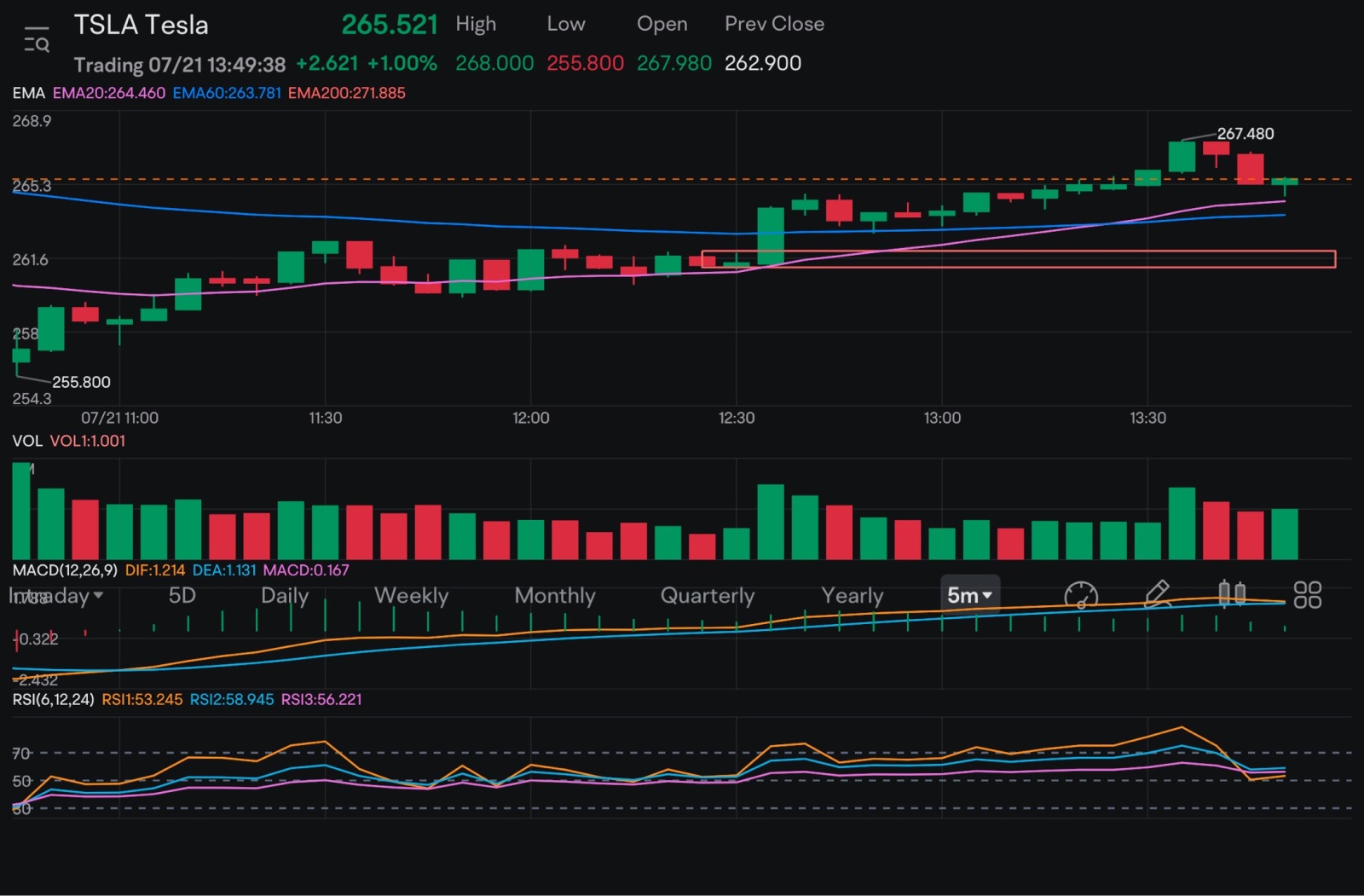
Task: Click the 12:30 time axis label
Action: click(x=737, y=418)
